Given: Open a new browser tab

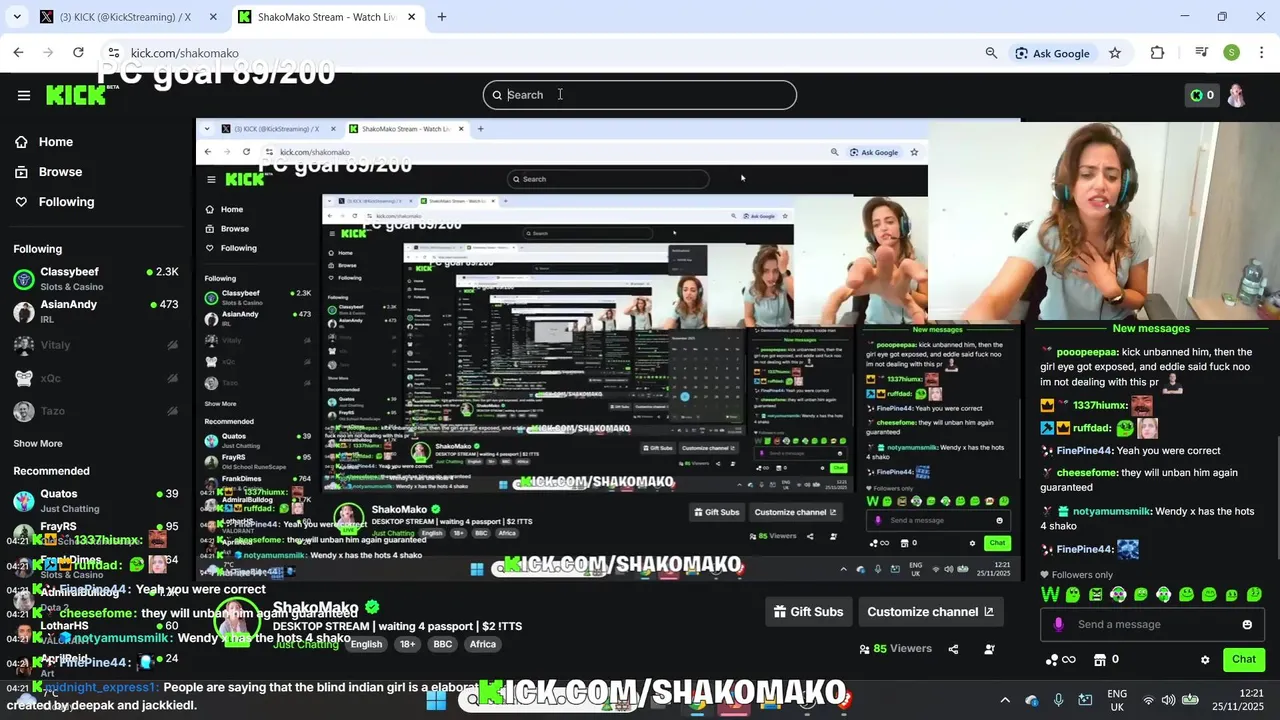Looking at the screenshot, I should pyautogui.click(x=441, y=17).
